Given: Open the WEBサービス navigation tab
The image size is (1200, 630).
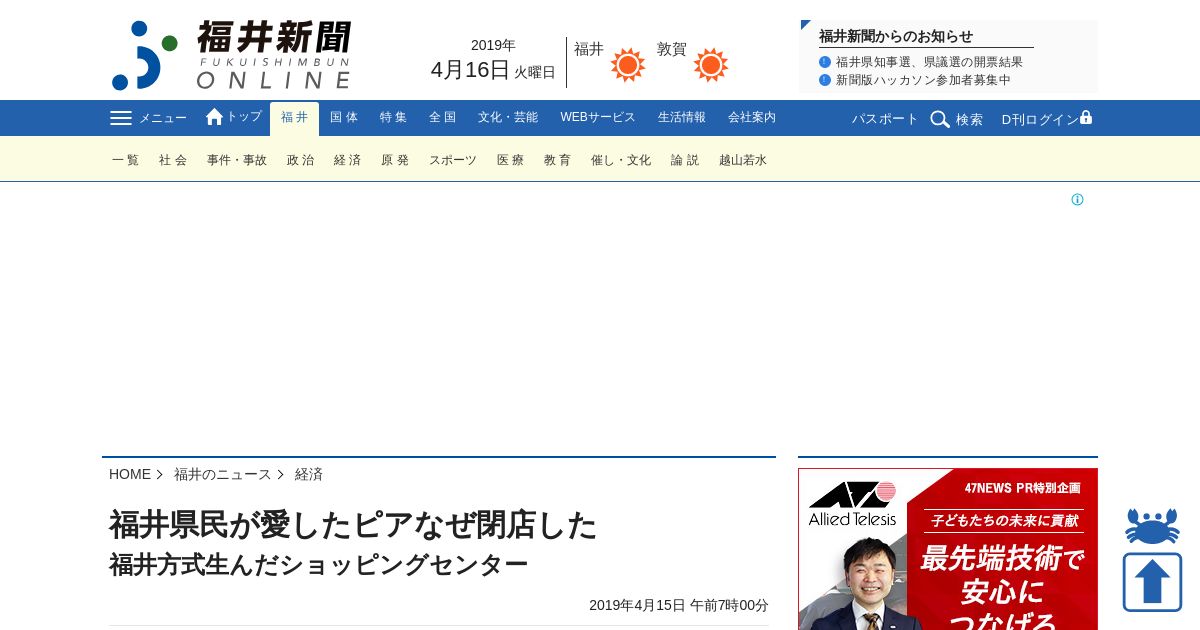Looking at the screenshot, I should click(598, 117).
